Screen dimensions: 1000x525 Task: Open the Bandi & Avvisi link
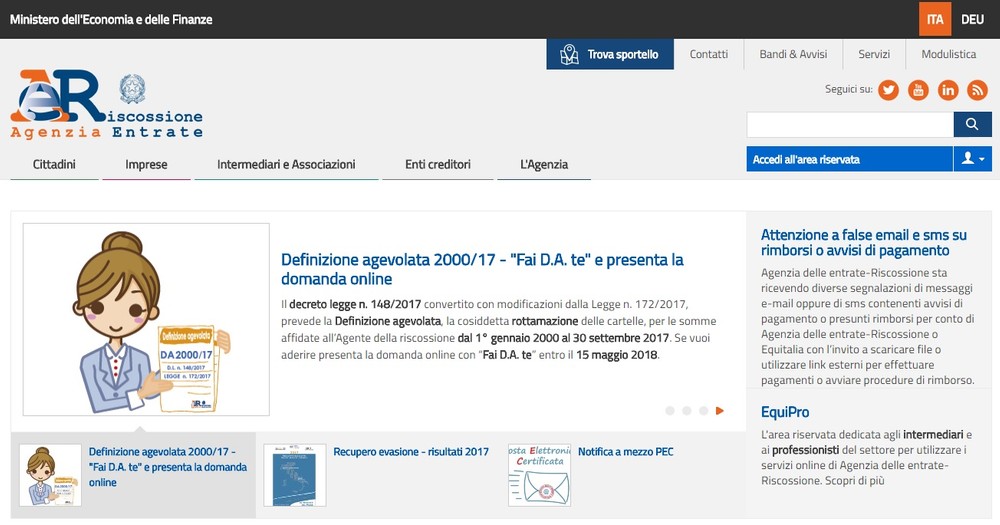click(x=793, y=54)
